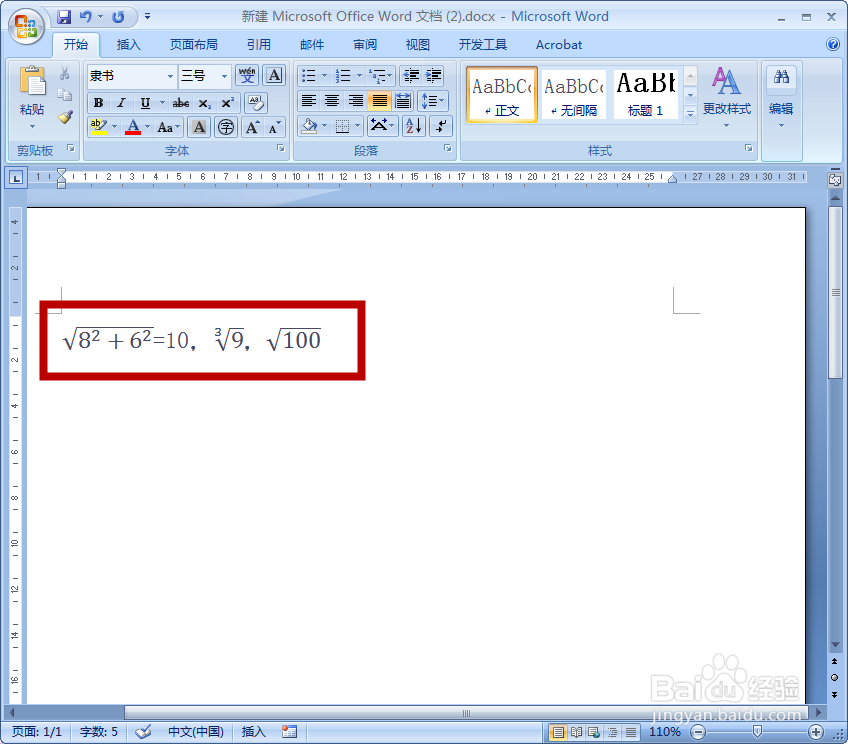Open font color dropdown arrow

[x=147, y=127]
